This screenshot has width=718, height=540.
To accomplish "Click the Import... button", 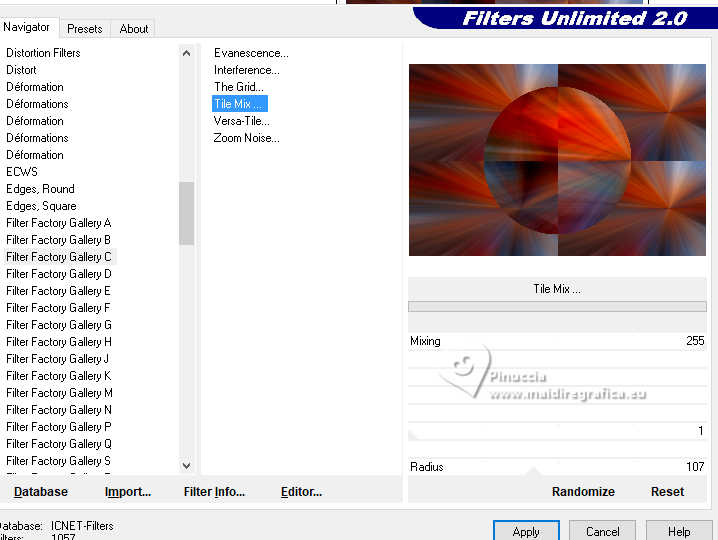I will [128, 492].
